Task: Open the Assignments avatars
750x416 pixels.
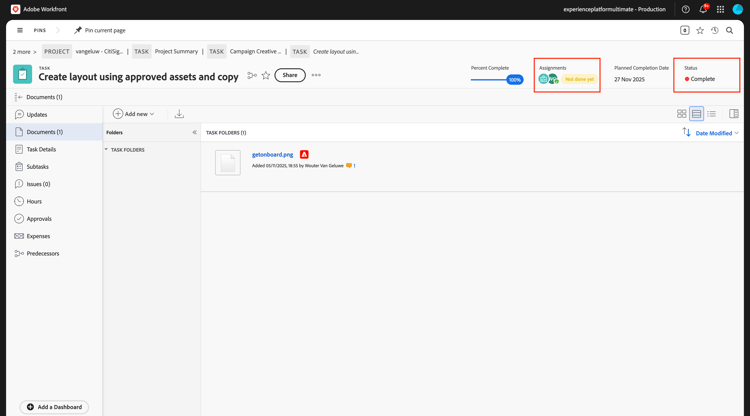Action: point(548,79)
